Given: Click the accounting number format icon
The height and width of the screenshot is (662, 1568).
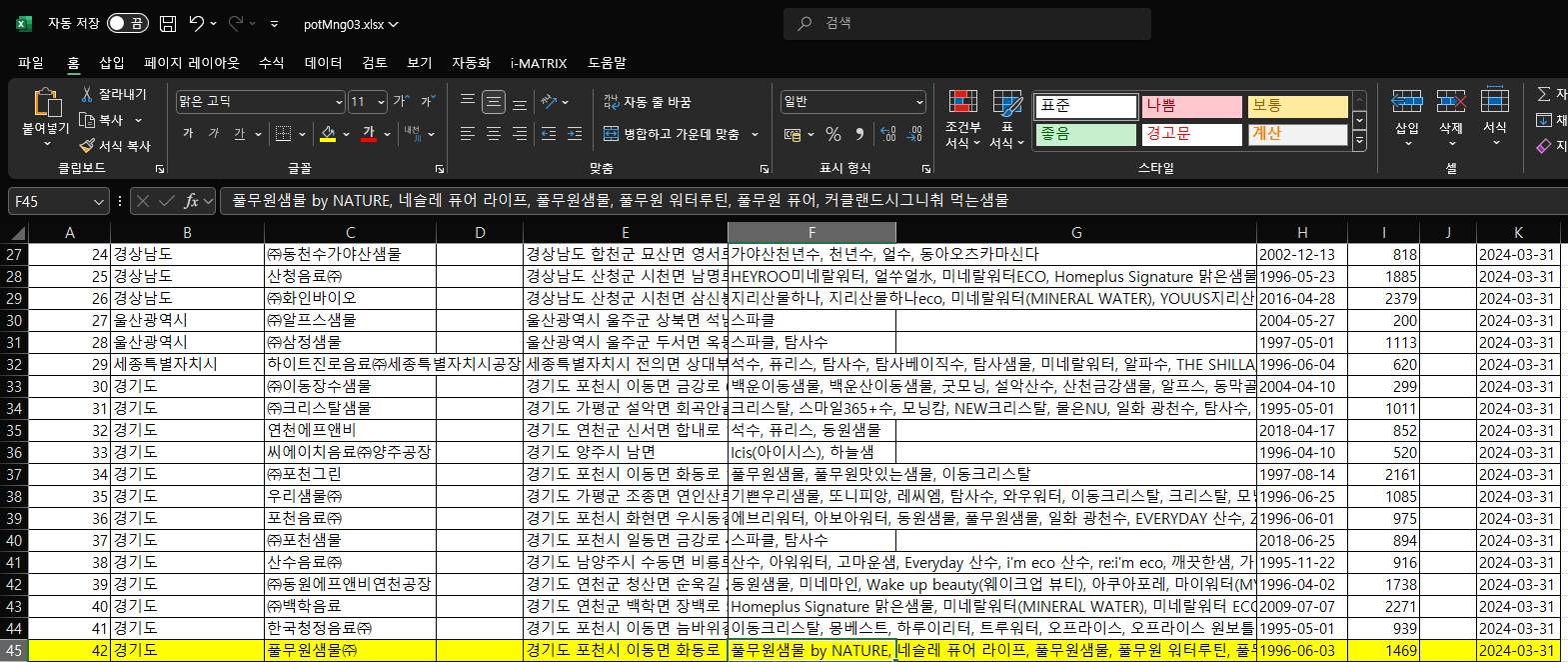Looking at the screenshot, I should coord(792,134).
